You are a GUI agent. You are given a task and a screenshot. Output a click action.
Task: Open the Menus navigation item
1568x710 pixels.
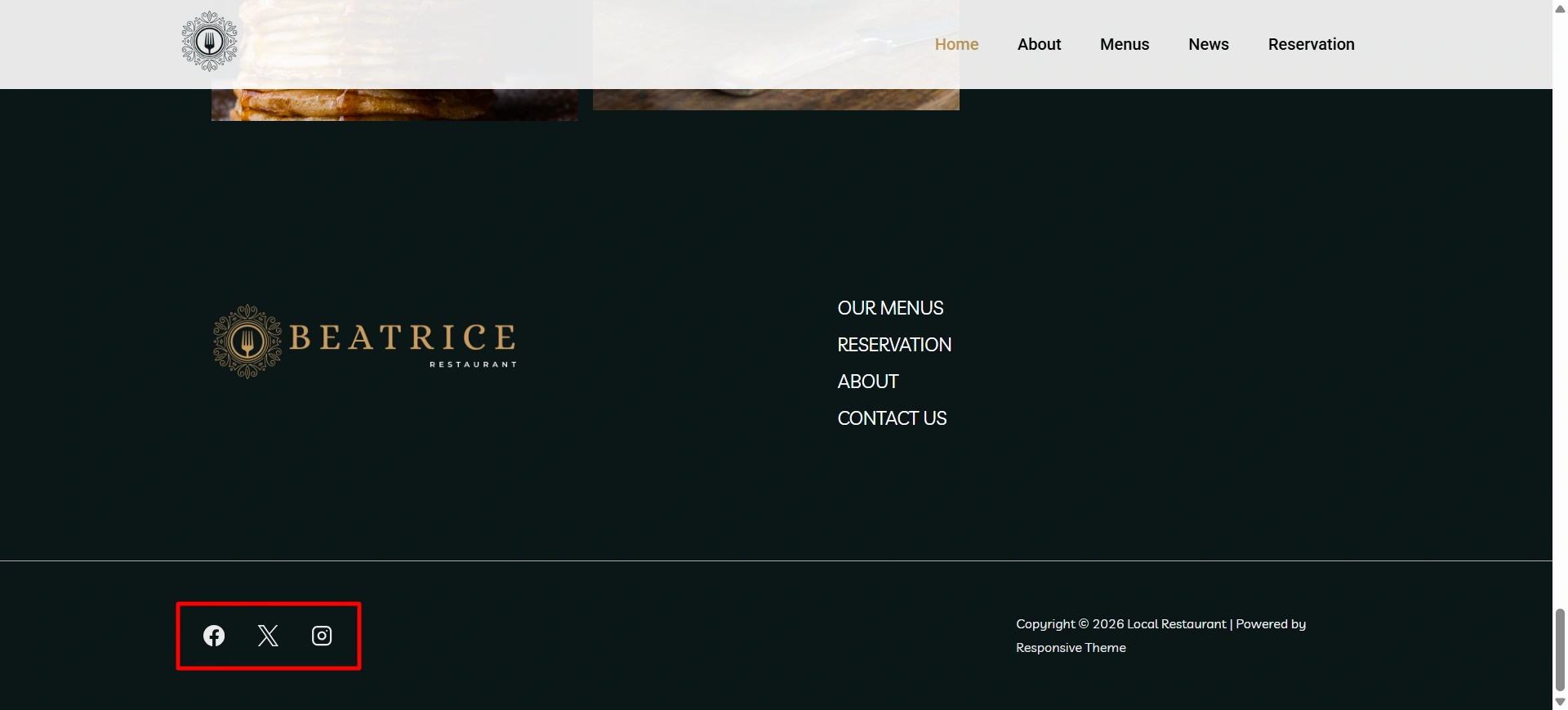[x=1125, y=44]
